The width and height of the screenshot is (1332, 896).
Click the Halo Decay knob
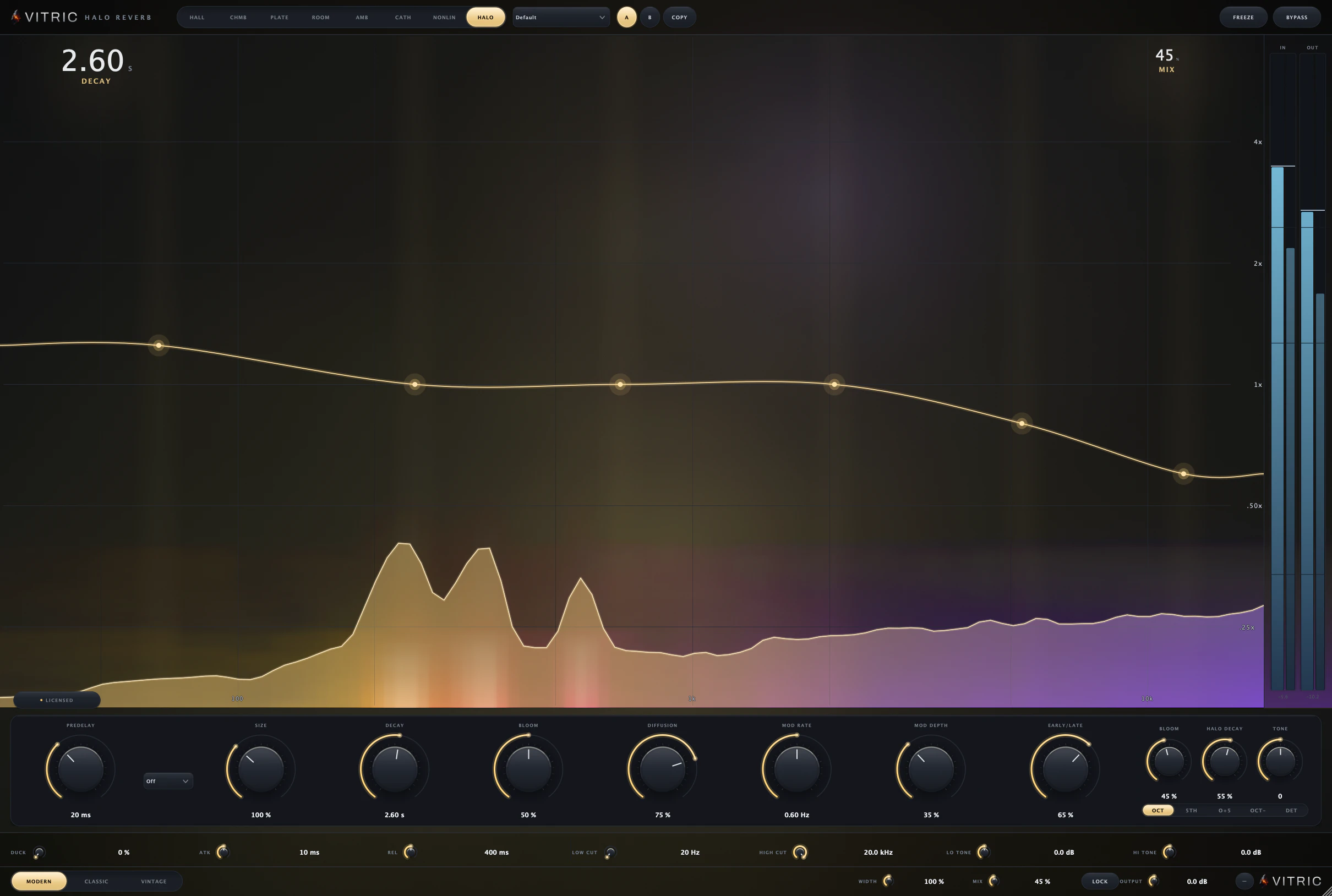point(1225,761)
